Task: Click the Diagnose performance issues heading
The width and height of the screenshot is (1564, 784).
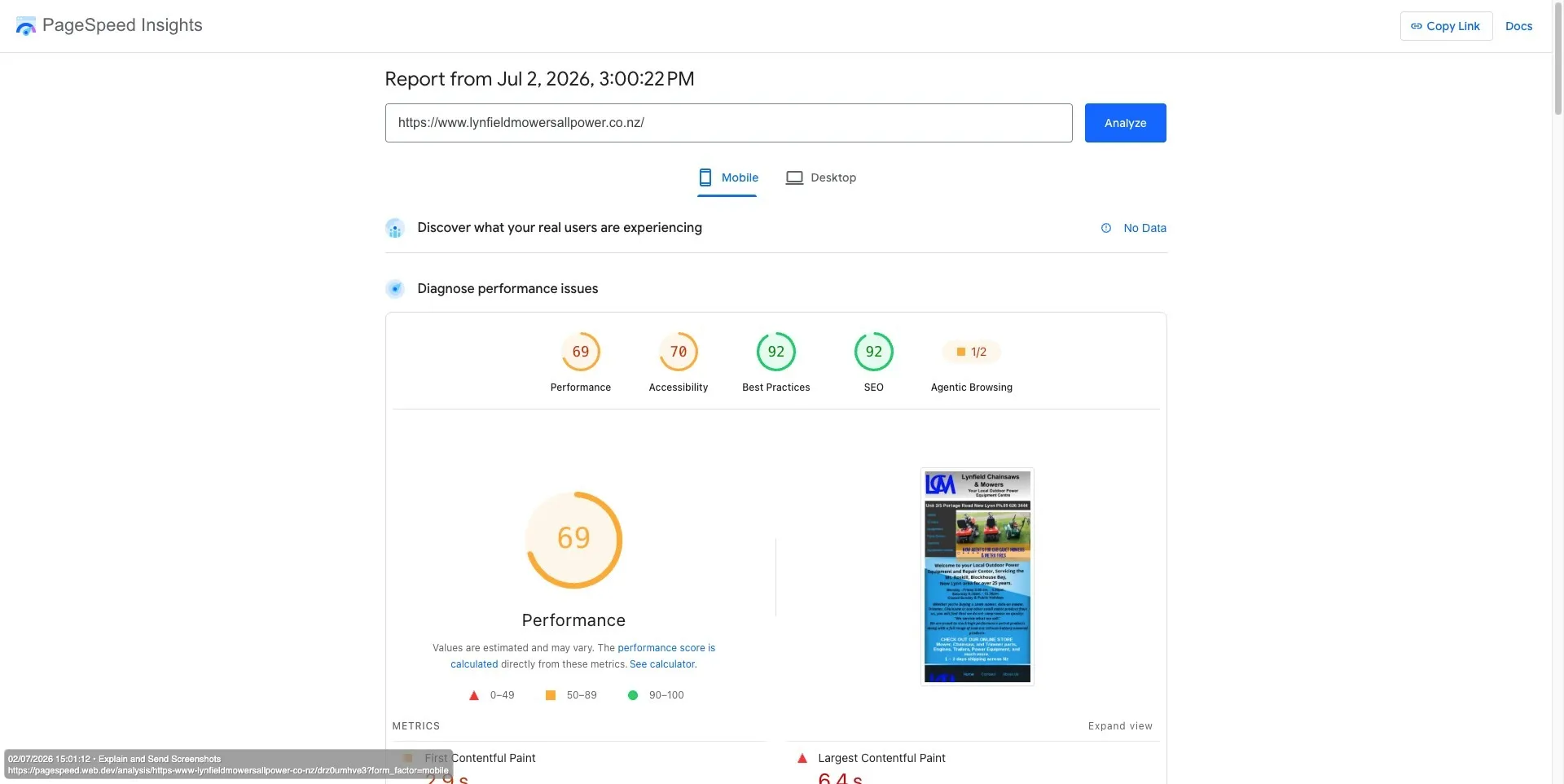Action: 507,288
